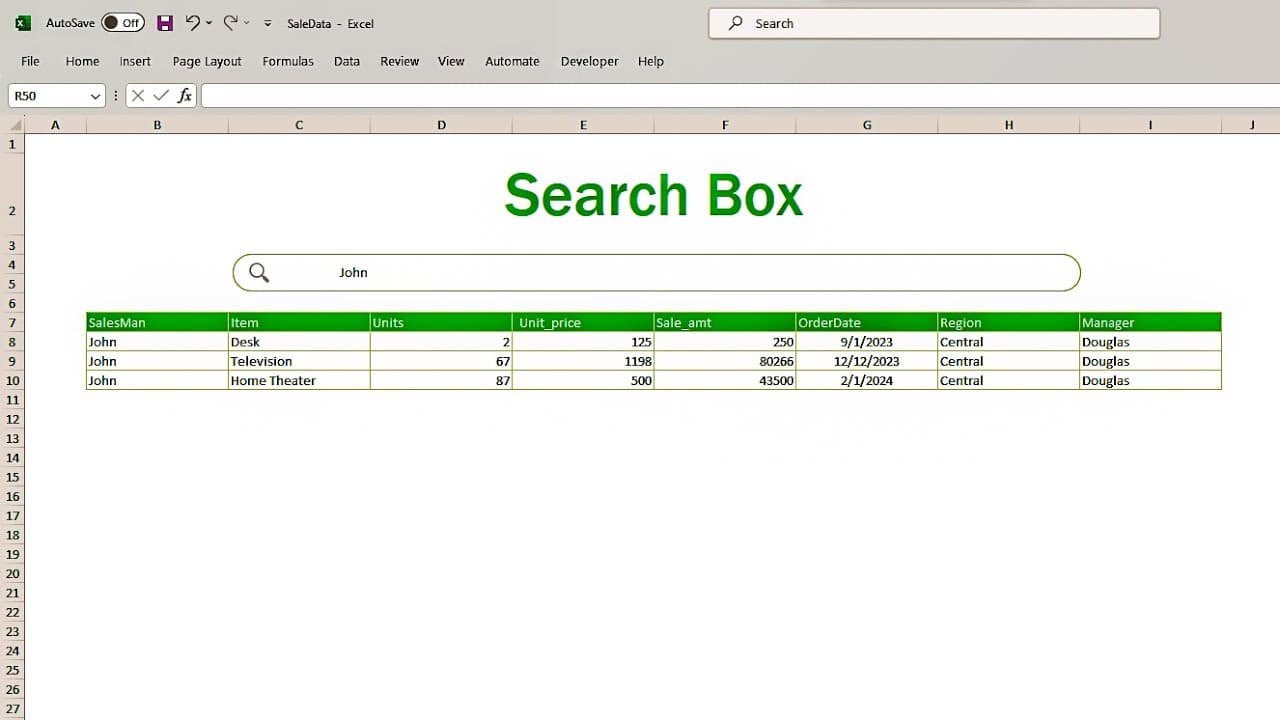Click inside the formula bar

coord(740,96)
